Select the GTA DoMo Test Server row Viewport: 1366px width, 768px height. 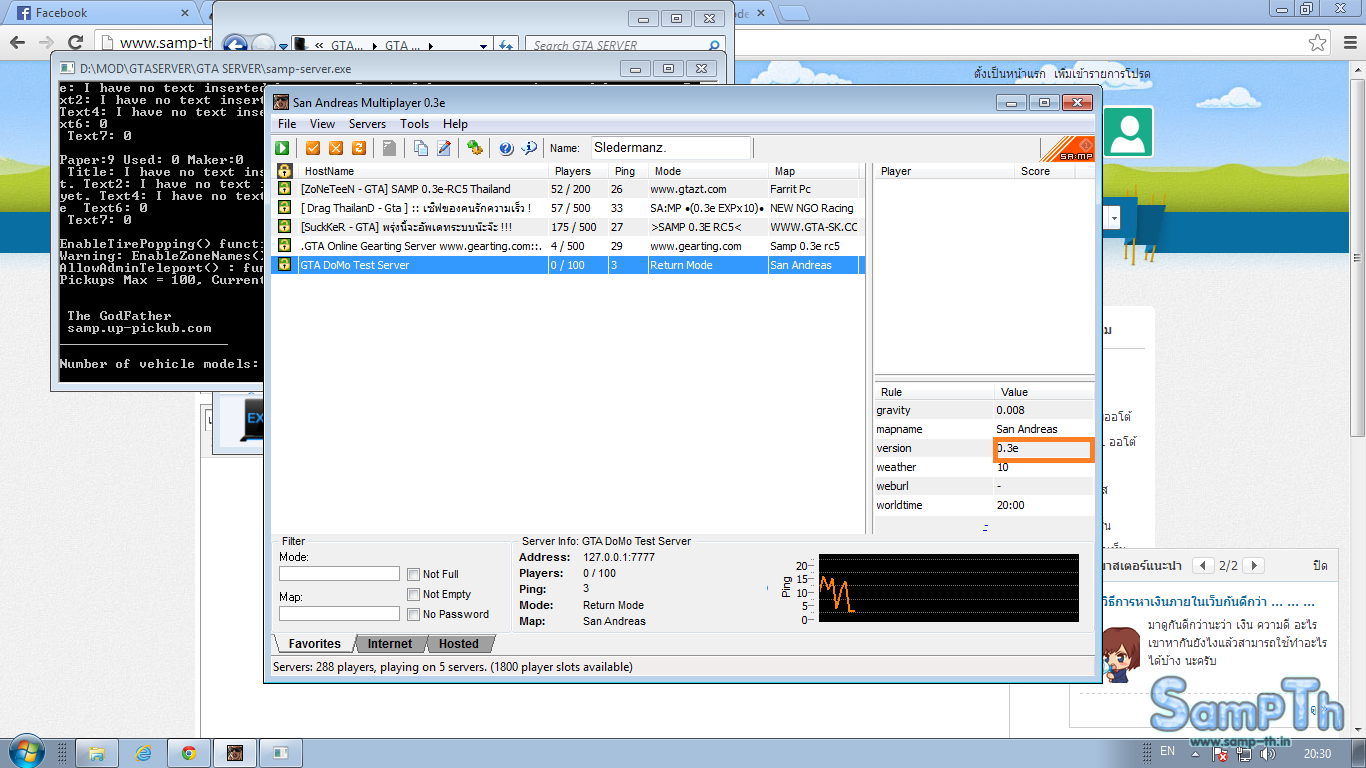pyautogui.click(x=567, y=265)
